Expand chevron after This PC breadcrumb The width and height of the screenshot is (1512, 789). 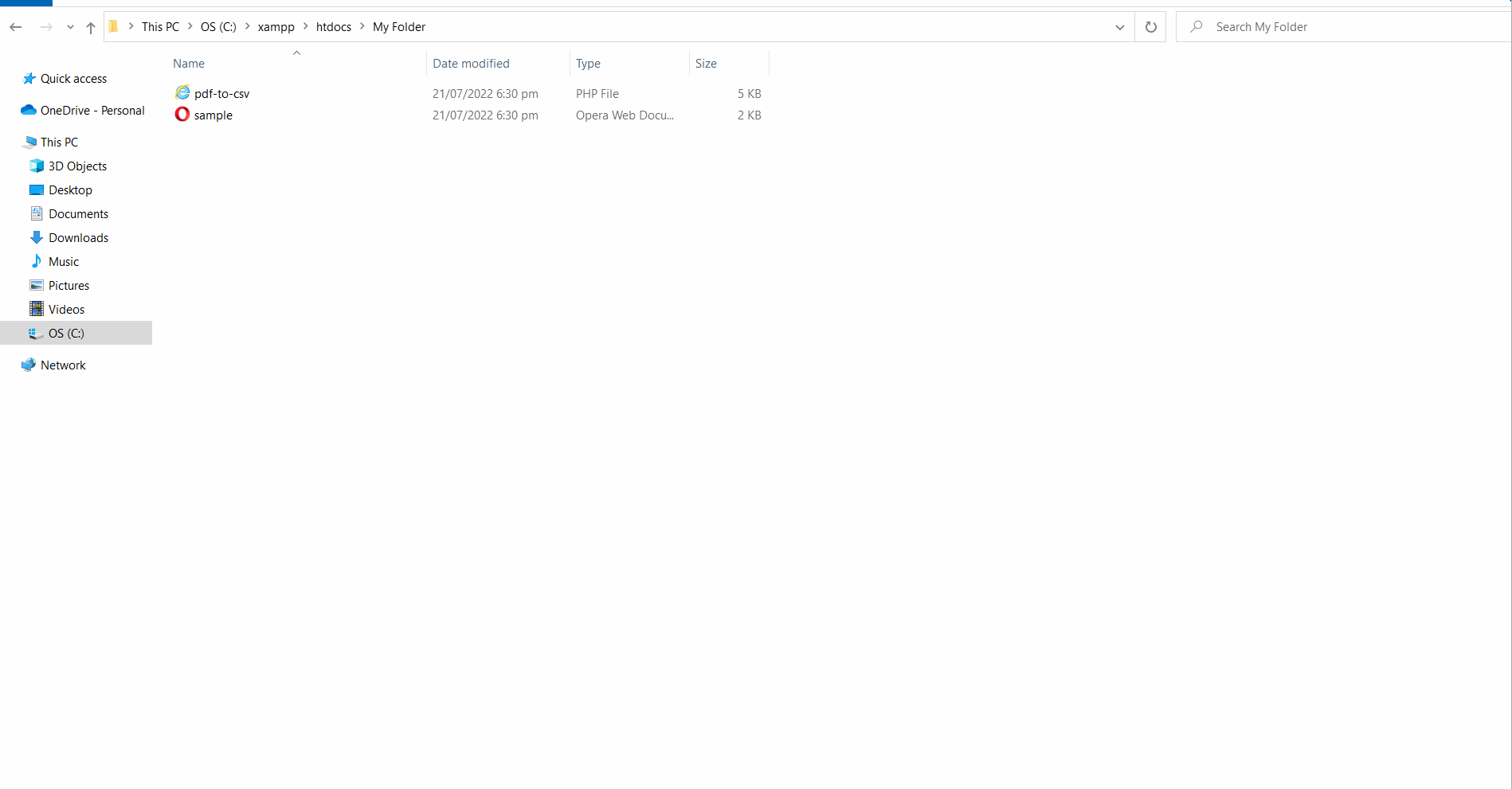(190, 26)
